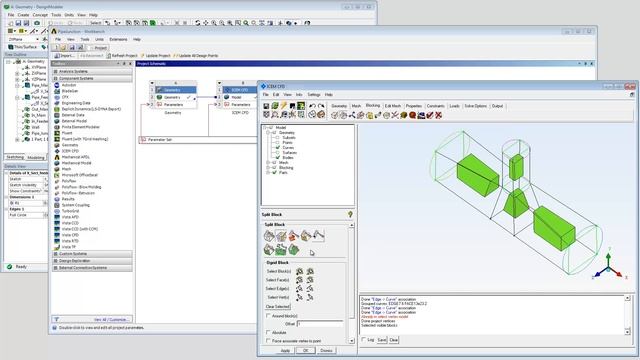
Task: Click the Save icon in DesignModeler toolbar
Action: pos(18,23)
